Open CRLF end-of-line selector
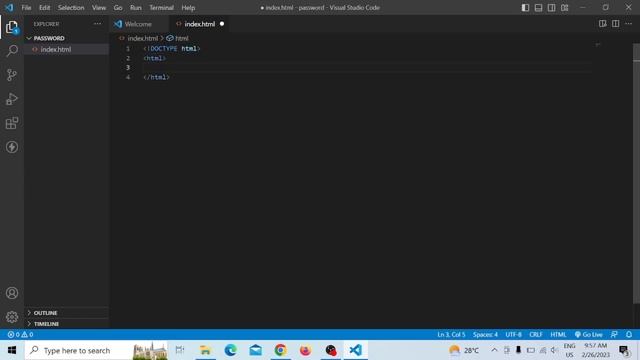Image resolution: width=640 pixels, height=360 pixels. [536, 335]
